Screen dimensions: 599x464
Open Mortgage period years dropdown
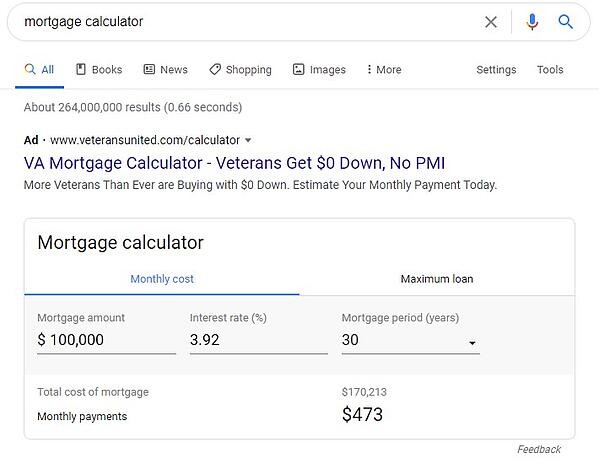click(411, 340)
